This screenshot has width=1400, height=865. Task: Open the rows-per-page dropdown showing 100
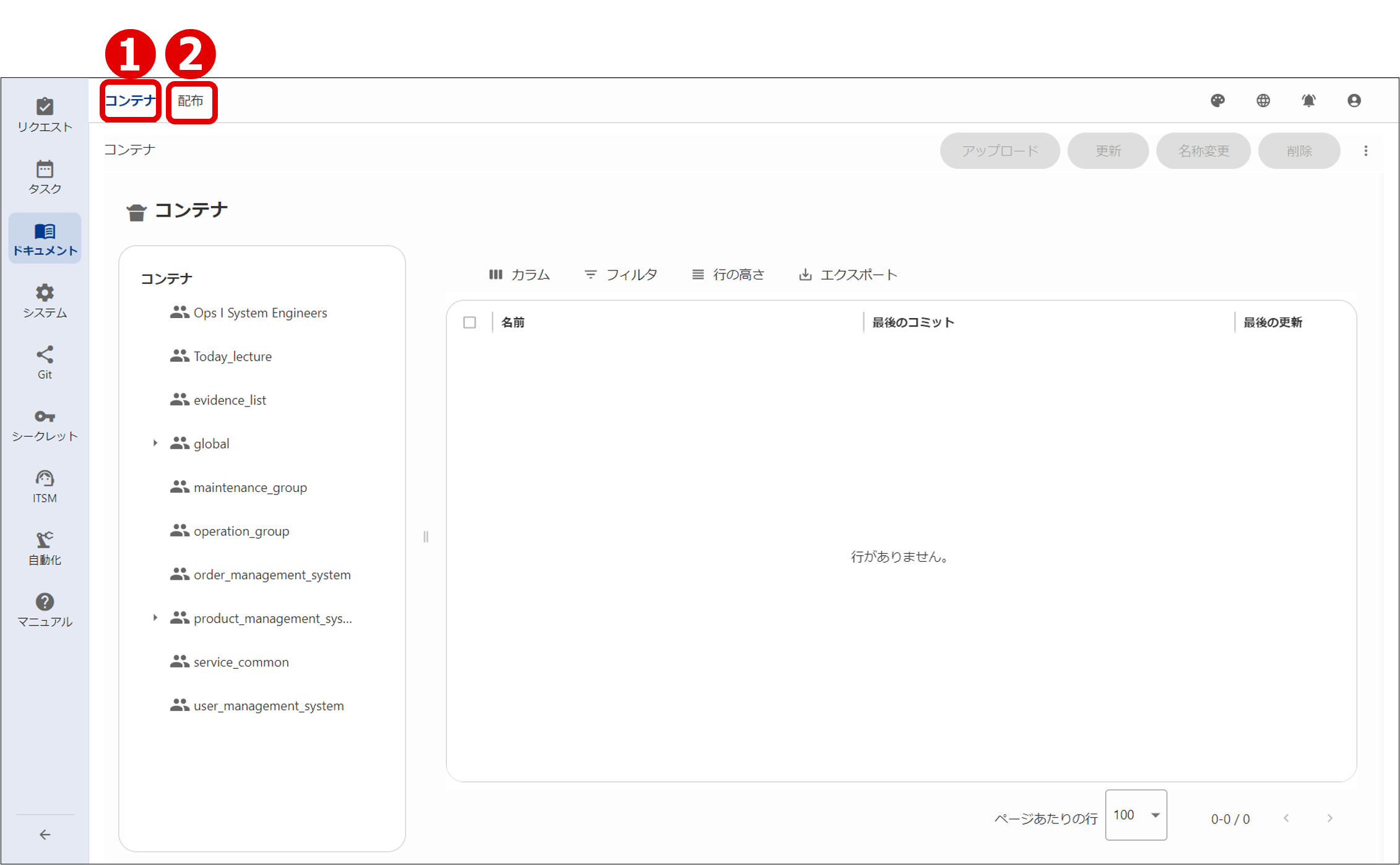[1136, 815]
